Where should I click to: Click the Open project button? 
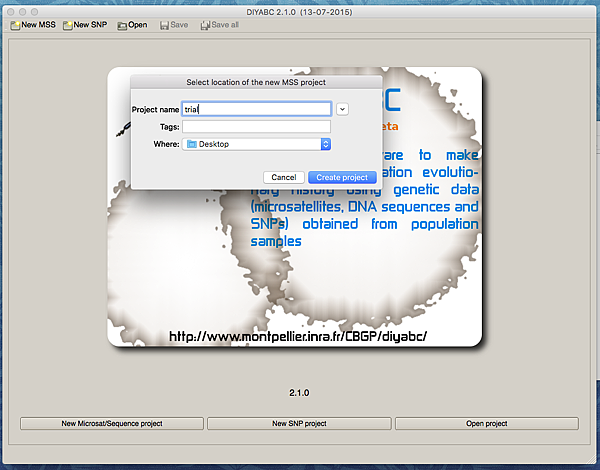(x=487, y=424)
